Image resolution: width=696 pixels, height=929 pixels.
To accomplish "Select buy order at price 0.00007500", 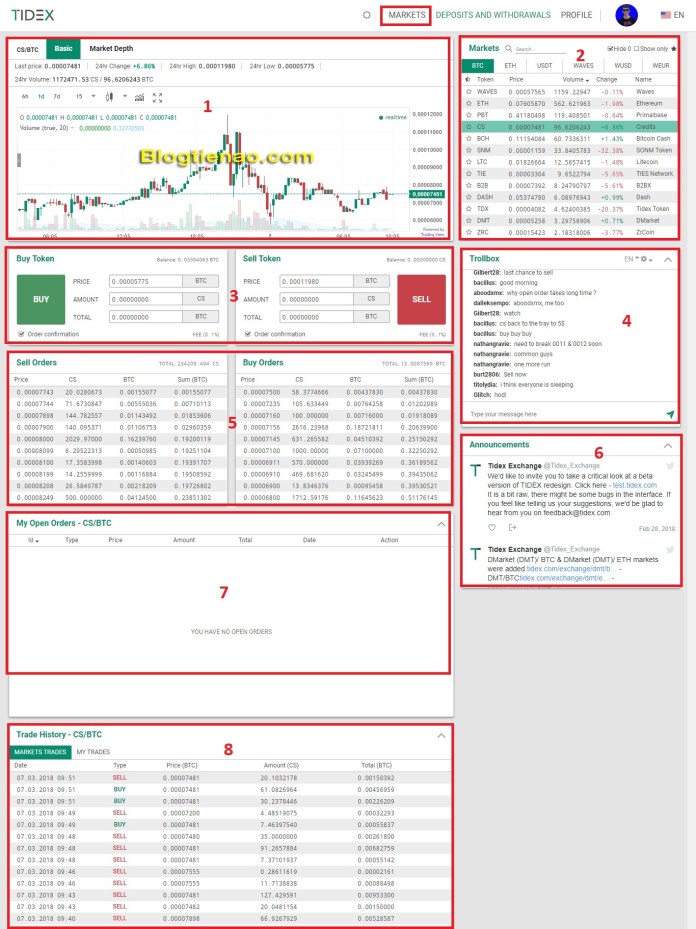I will [x=344, y=392].
